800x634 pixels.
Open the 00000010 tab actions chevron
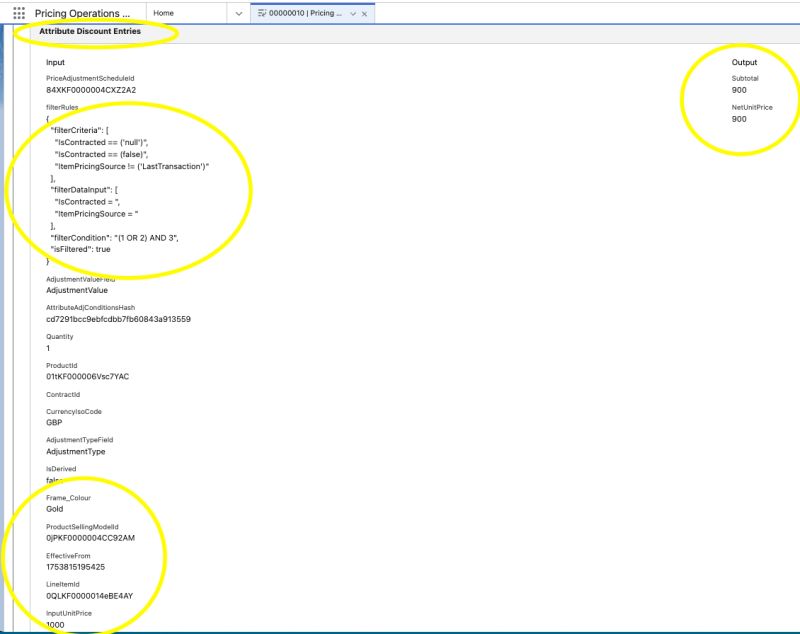click(x=353, y=13)
